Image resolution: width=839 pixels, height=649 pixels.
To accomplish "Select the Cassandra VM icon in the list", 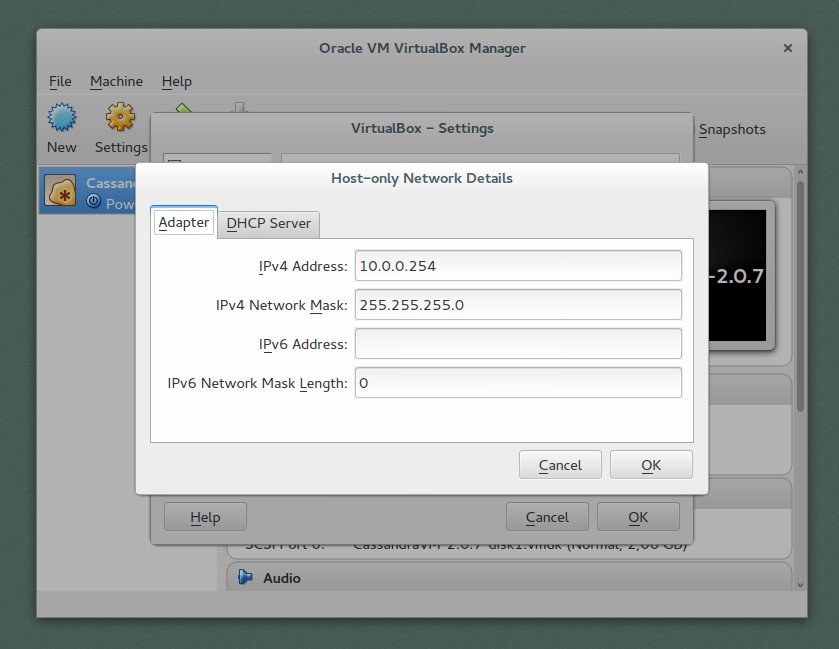I will [61, 191].
